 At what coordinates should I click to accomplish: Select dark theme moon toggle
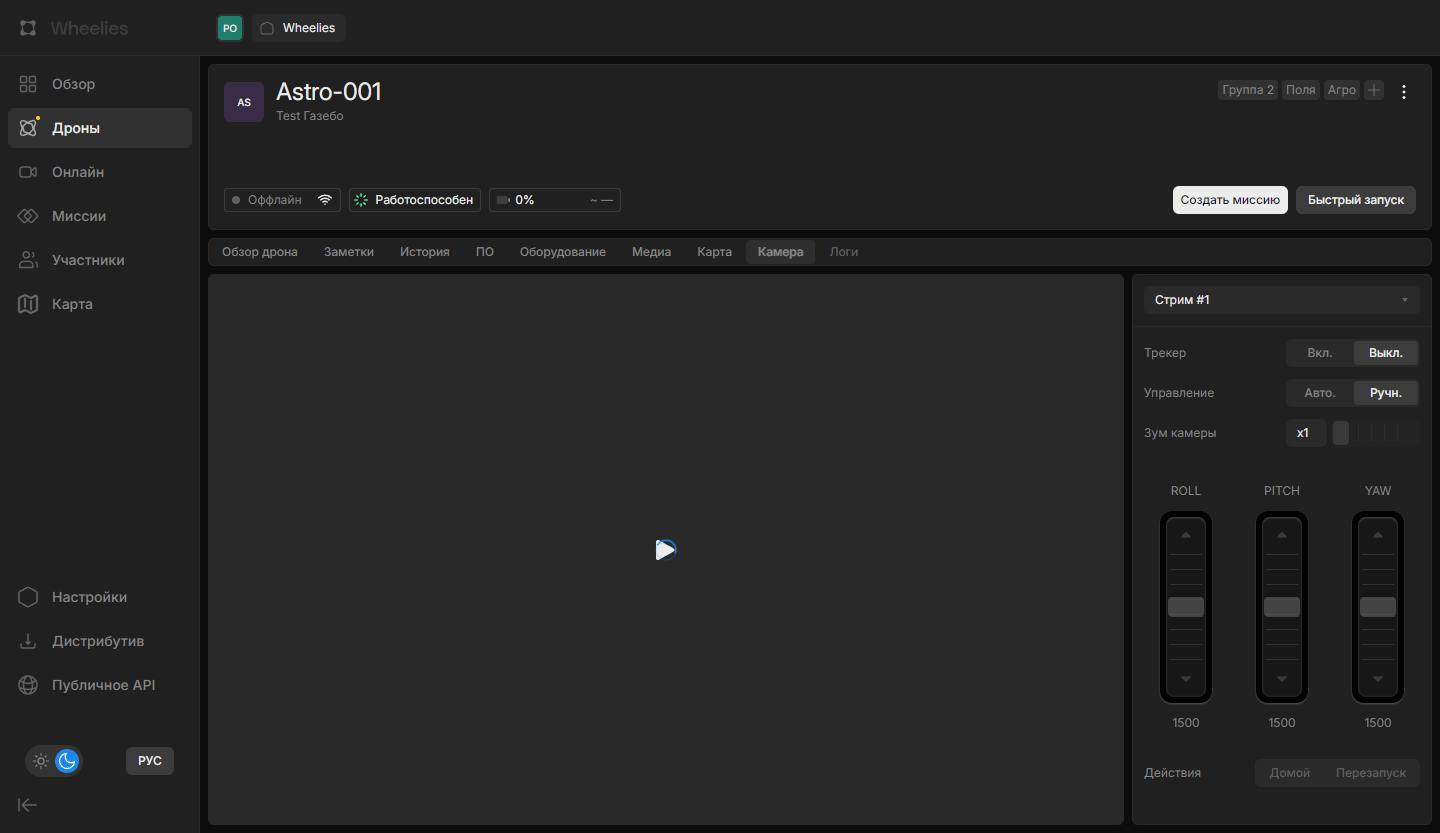coord(67,761)
